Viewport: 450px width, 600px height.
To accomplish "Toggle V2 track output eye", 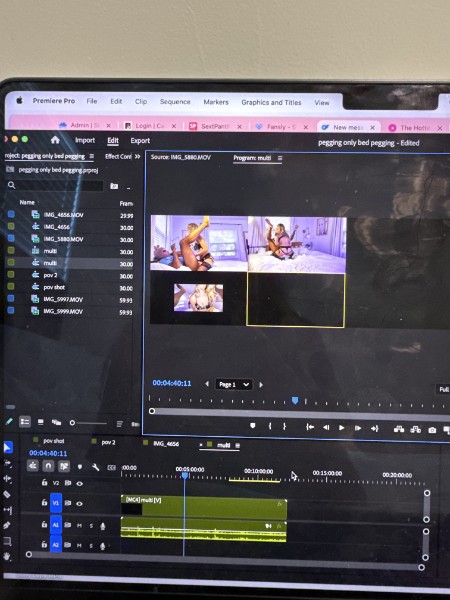I will click(79, 484).
